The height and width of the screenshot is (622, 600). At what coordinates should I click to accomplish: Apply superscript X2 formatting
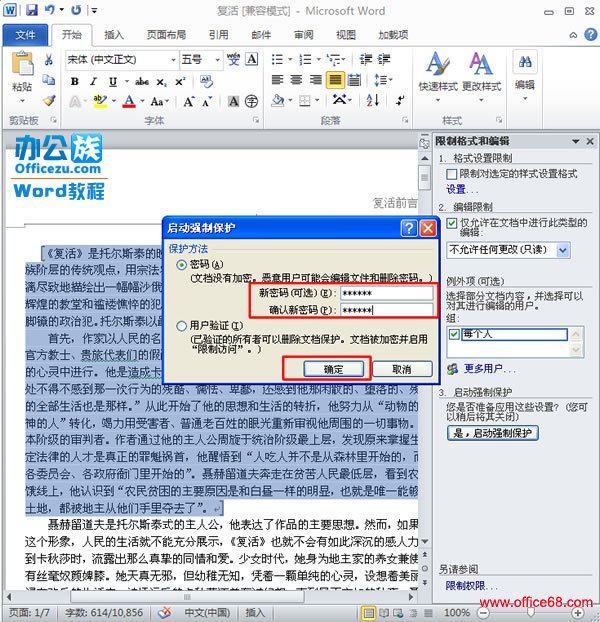(180, 81)
